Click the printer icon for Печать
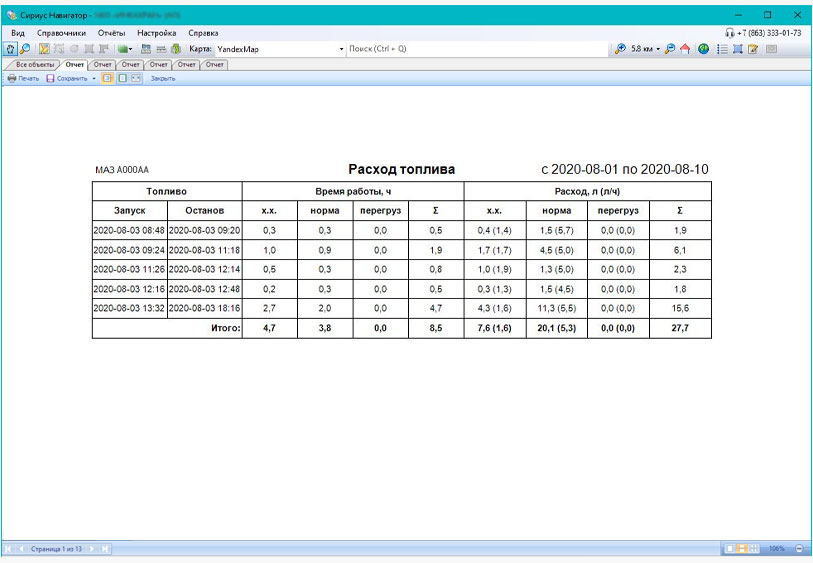Image resolution: width=813 pixels, height=563 pixels. coord(12,78)
